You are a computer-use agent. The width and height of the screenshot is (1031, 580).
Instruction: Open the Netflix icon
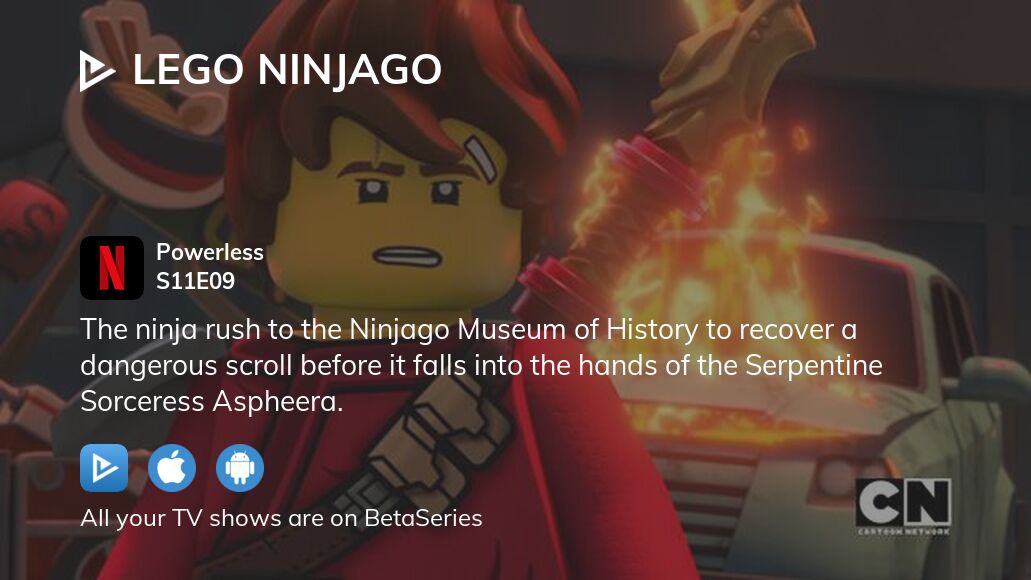112,268
